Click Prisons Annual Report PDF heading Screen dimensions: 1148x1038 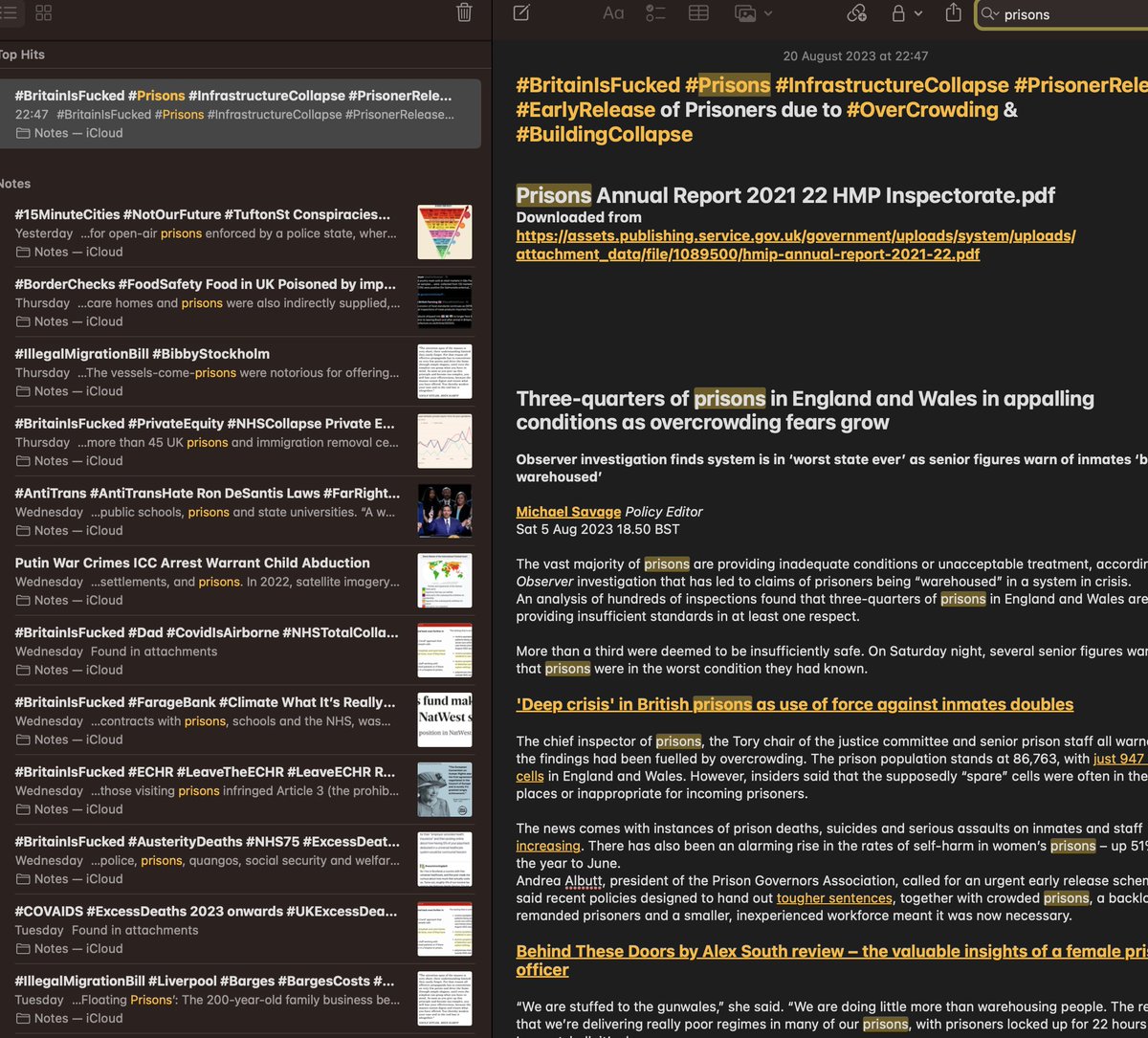[785, 196]
